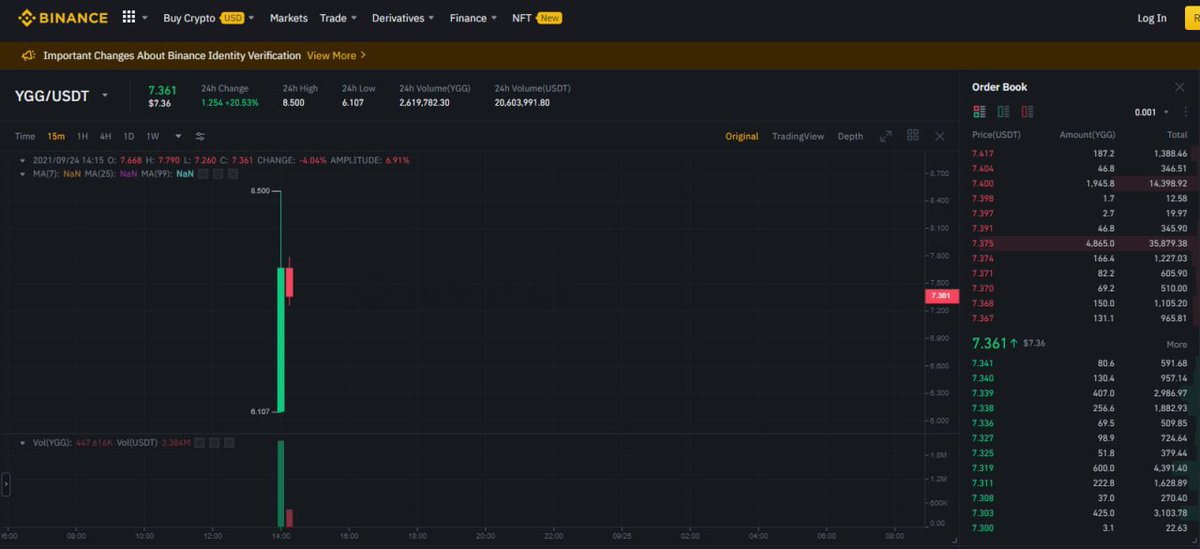Switch to Depth chart
The width and height of the screenshot is (1200, 549).
click(850, 136)
